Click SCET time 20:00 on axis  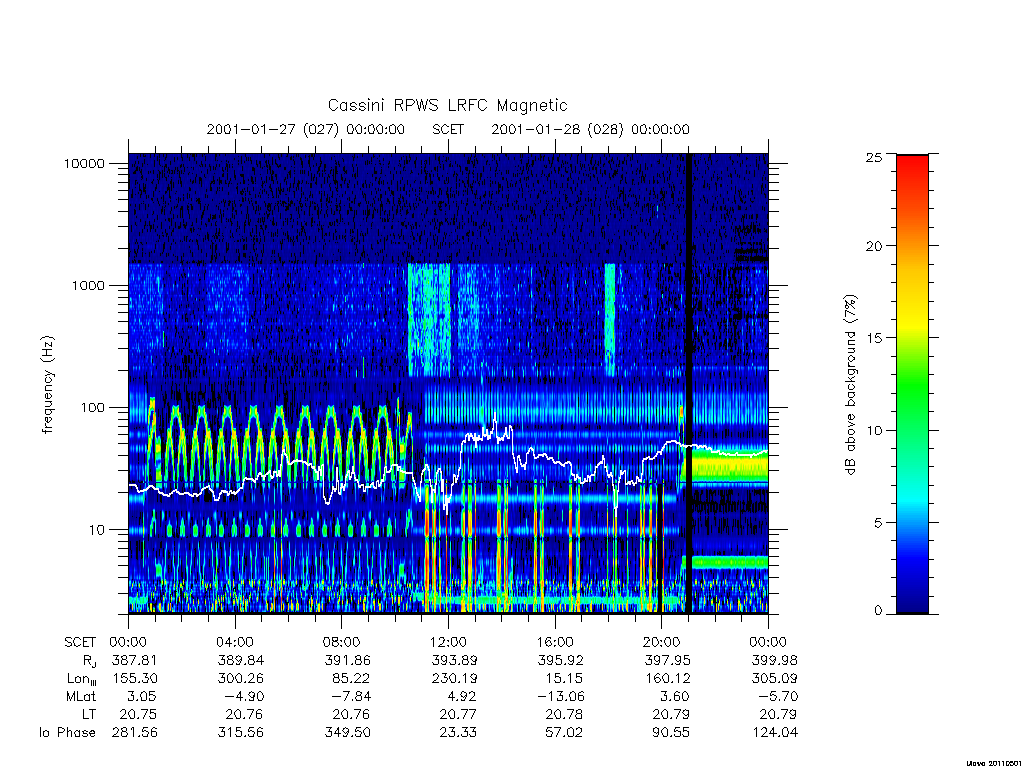click(x=662, y=643)
